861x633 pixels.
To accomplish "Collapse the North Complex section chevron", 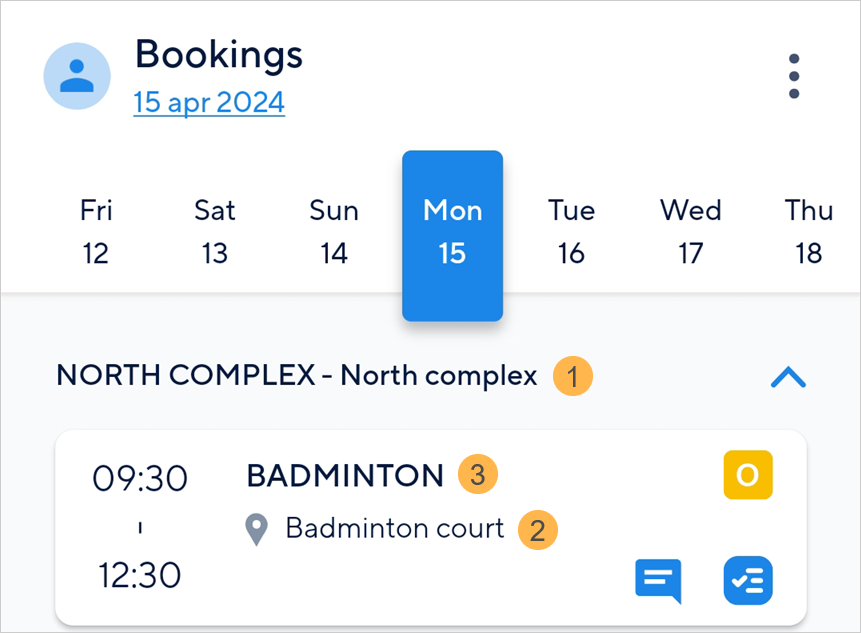I will [788, 377].
